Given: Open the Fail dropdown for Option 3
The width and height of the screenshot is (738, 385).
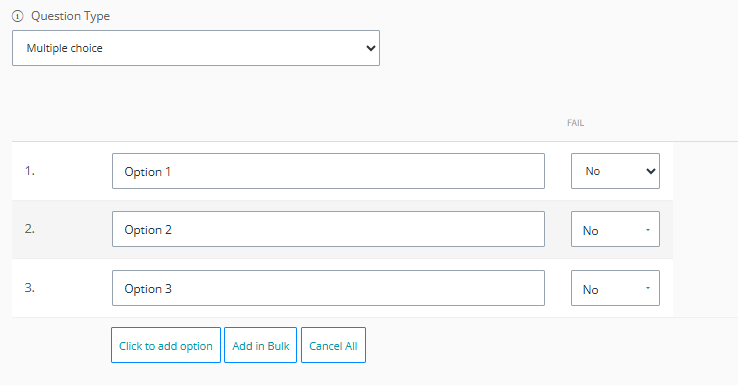Looking at the screenshot, I should [615, 288].
